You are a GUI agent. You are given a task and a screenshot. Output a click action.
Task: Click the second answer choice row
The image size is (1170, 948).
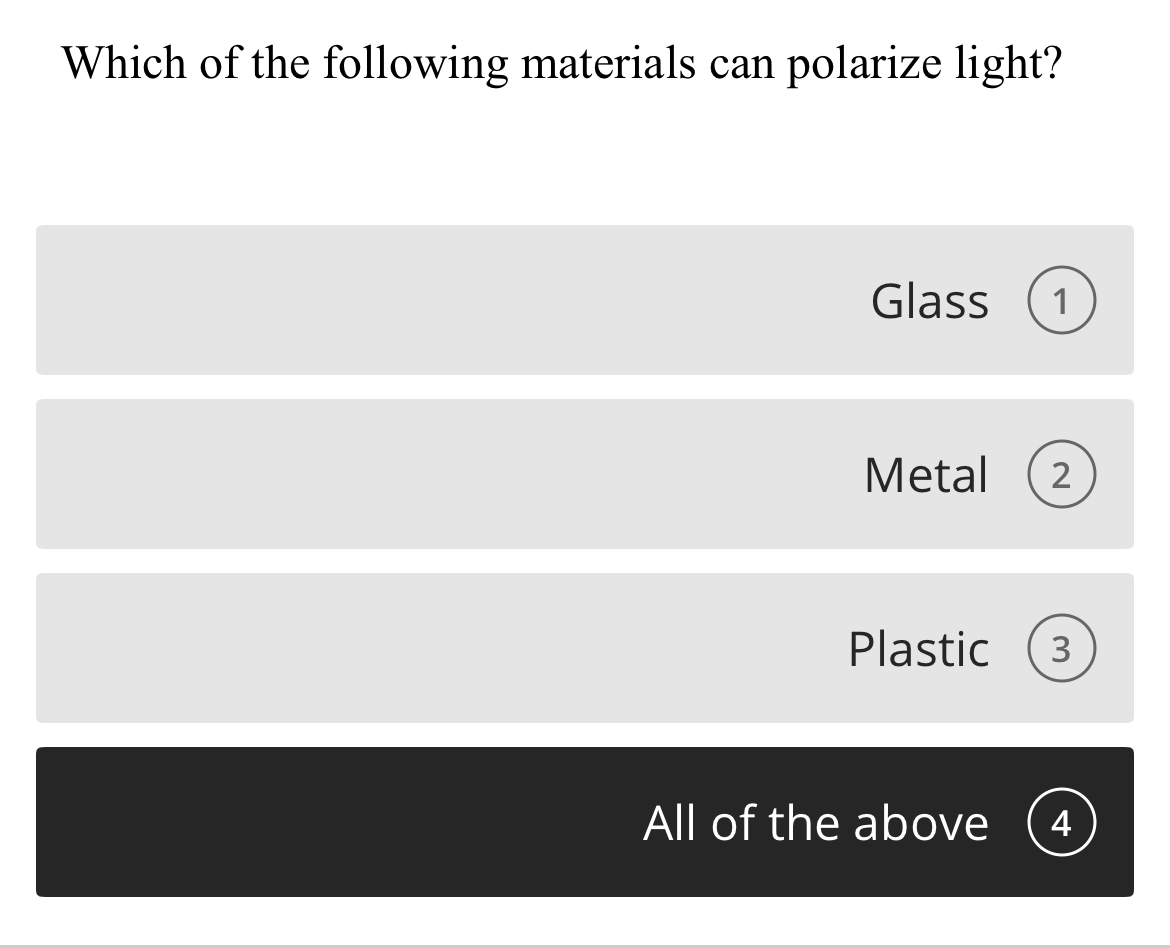click(x=583, y=474)
